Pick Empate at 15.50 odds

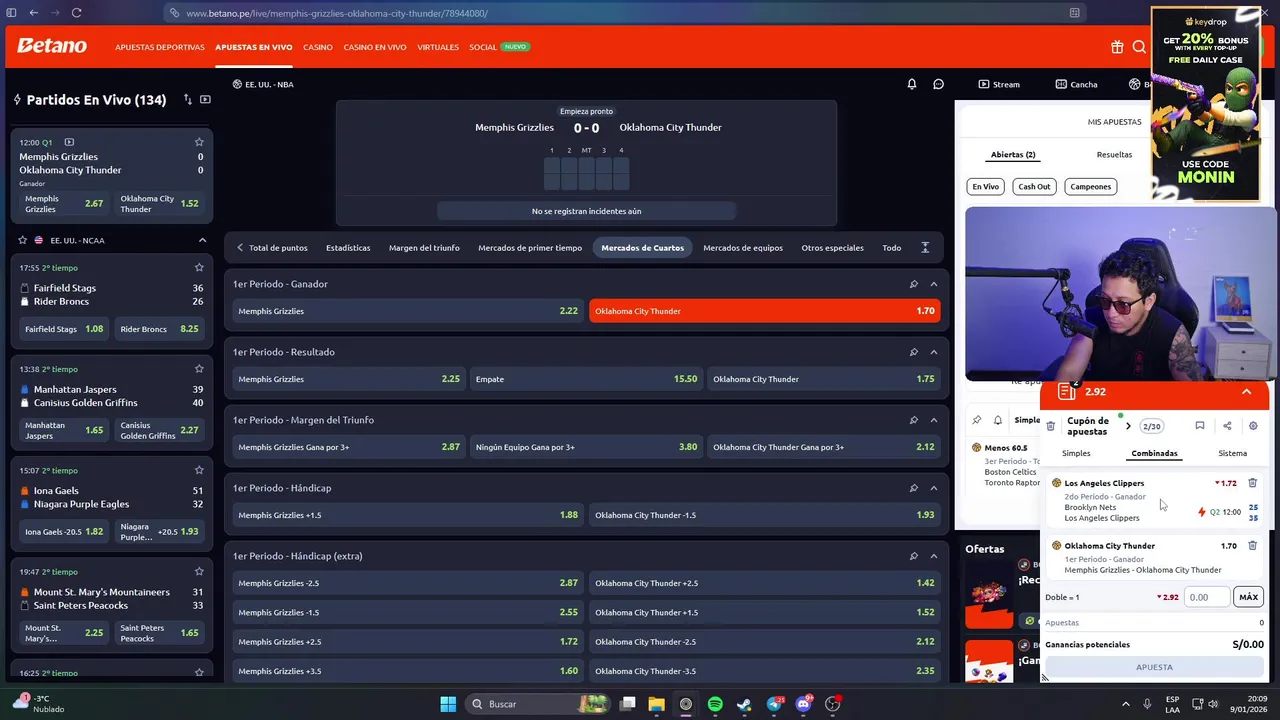(587, 379)
